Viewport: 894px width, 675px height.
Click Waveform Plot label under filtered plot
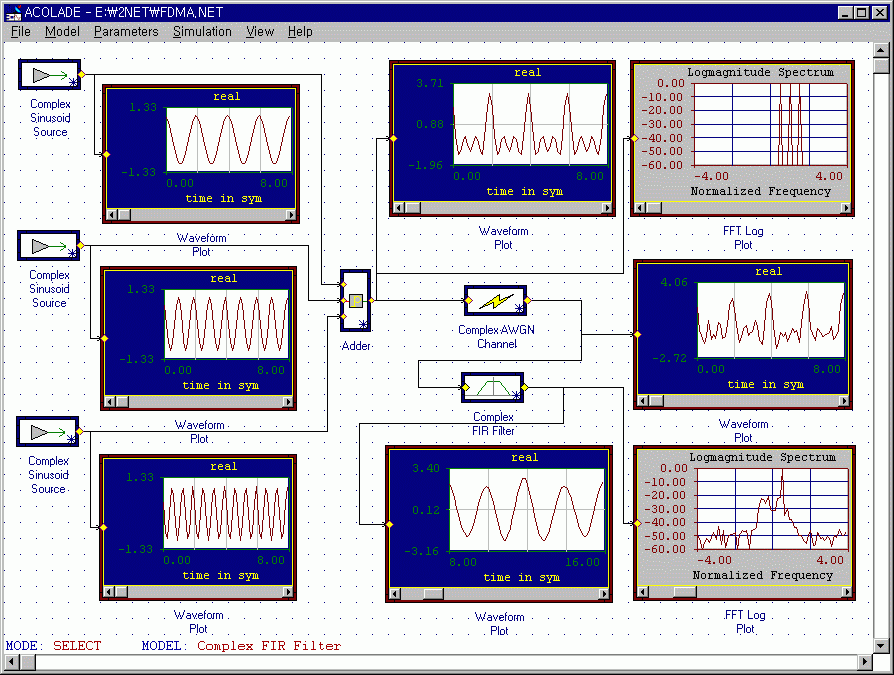499,624
